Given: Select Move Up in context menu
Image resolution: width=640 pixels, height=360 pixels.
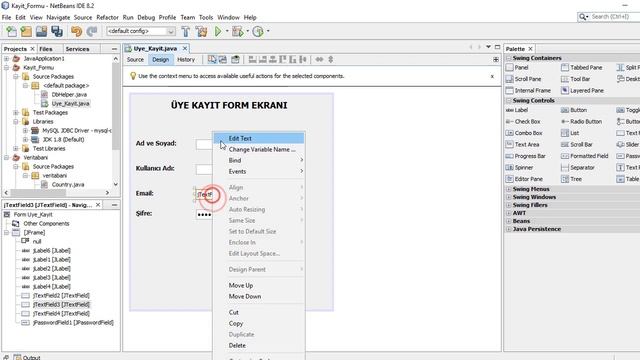Looking at the screenshot, I should [259, 285].
